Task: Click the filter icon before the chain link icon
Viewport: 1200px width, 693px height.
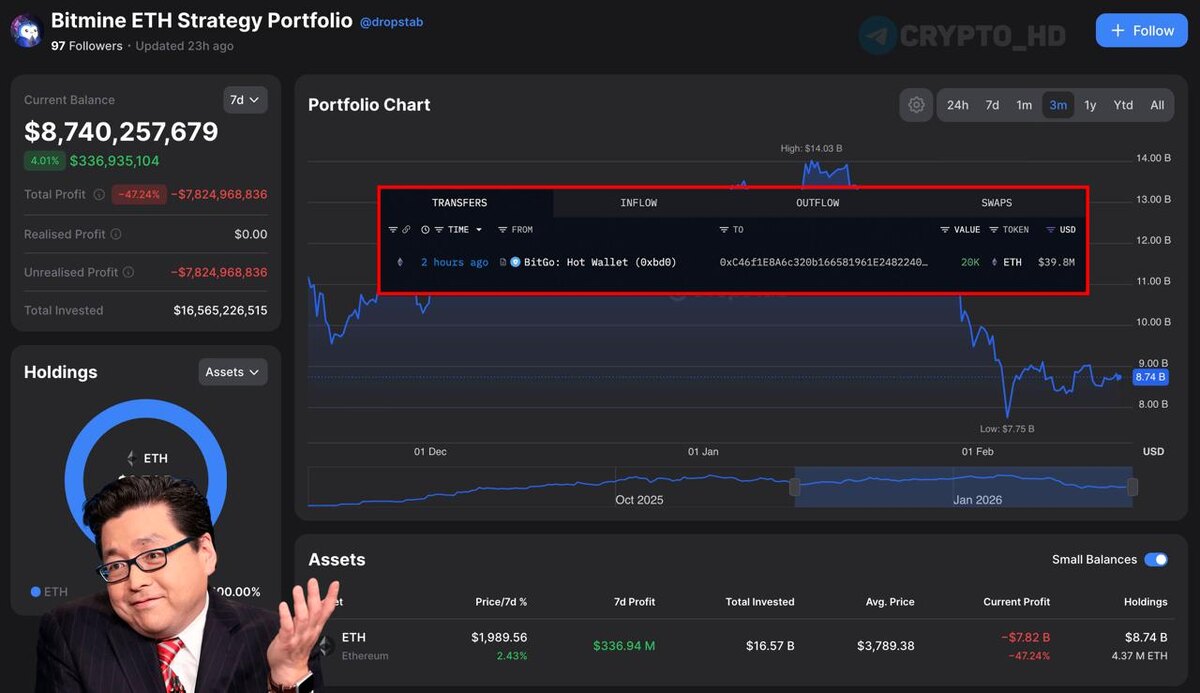Action: [393, 230]
